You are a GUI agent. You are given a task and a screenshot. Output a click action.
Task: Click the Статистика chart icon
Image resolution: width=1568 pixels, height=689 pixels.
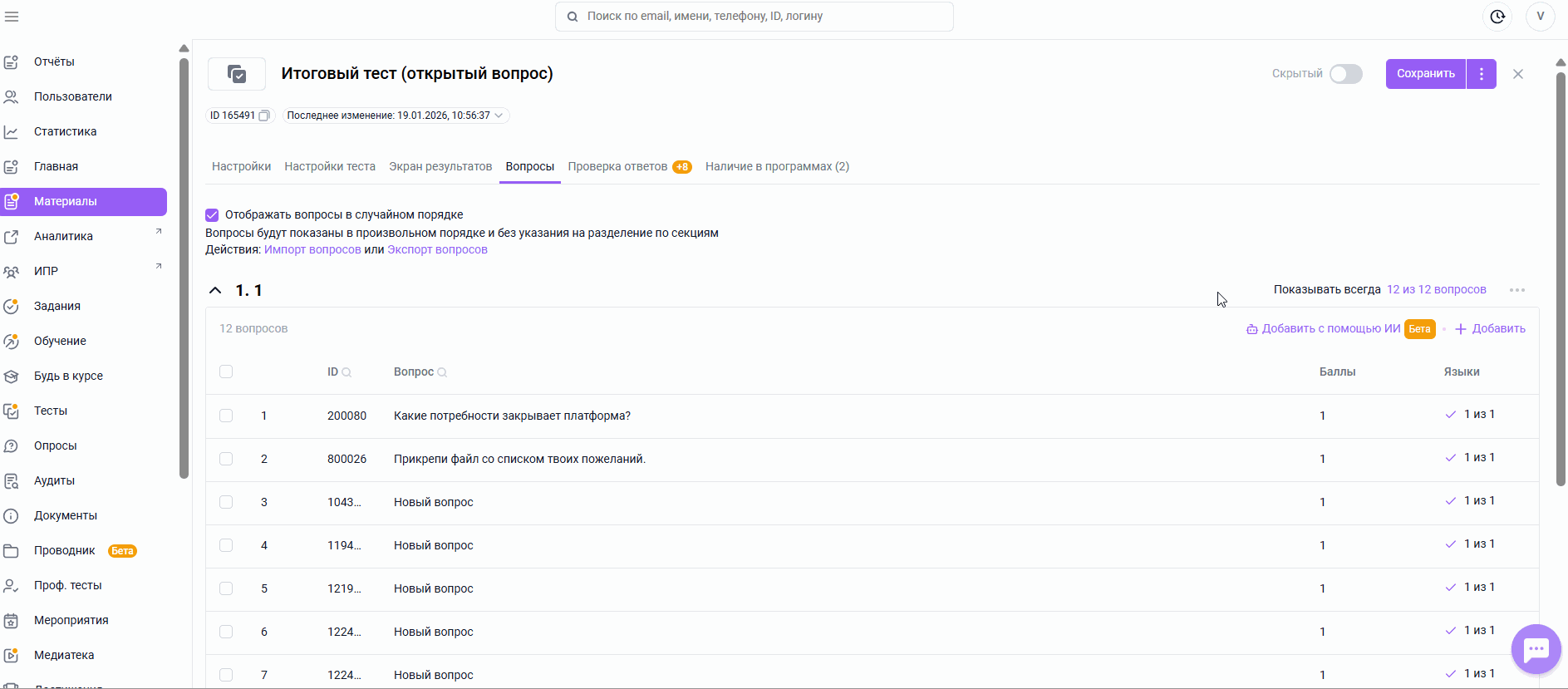click(x=12, y=131)
